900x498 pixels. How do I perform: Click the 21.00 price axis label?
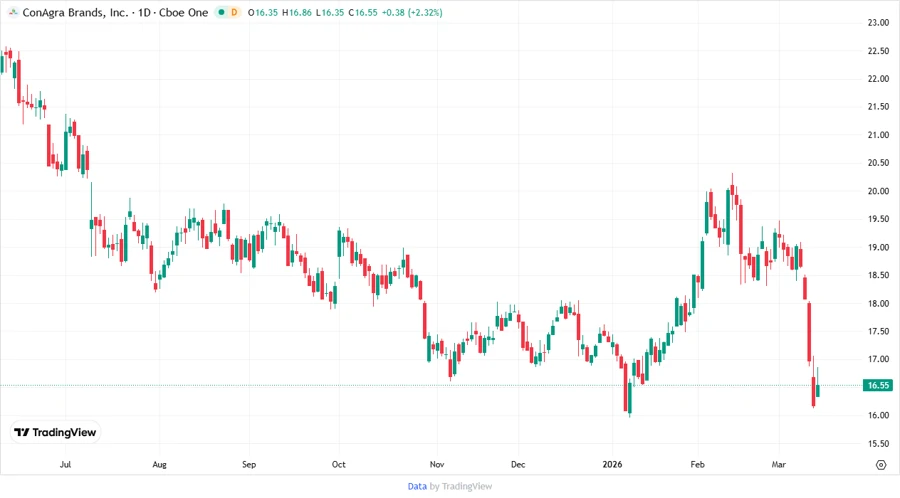click(x=878, y=135)
